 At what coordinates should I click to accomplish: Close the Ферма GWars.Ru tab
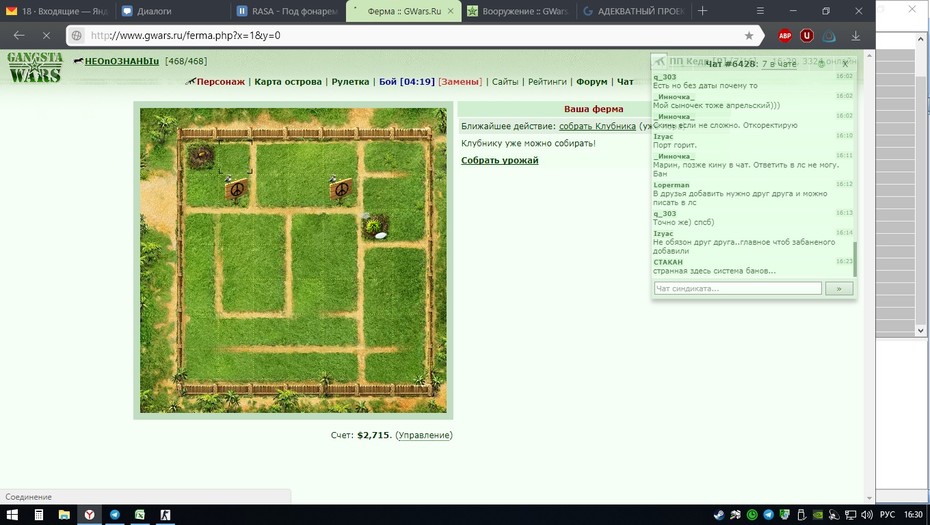451,11
